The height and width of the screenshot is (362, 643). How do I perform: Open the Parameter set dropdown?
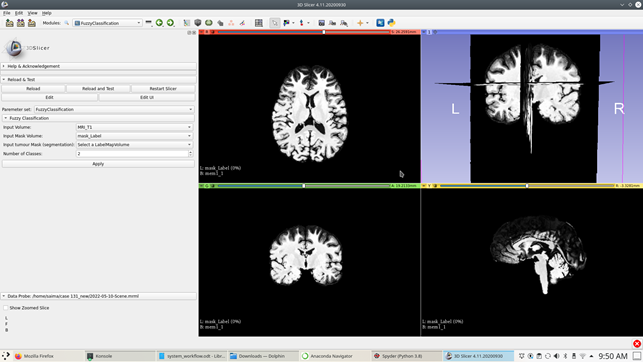click(x=114, y=109)
